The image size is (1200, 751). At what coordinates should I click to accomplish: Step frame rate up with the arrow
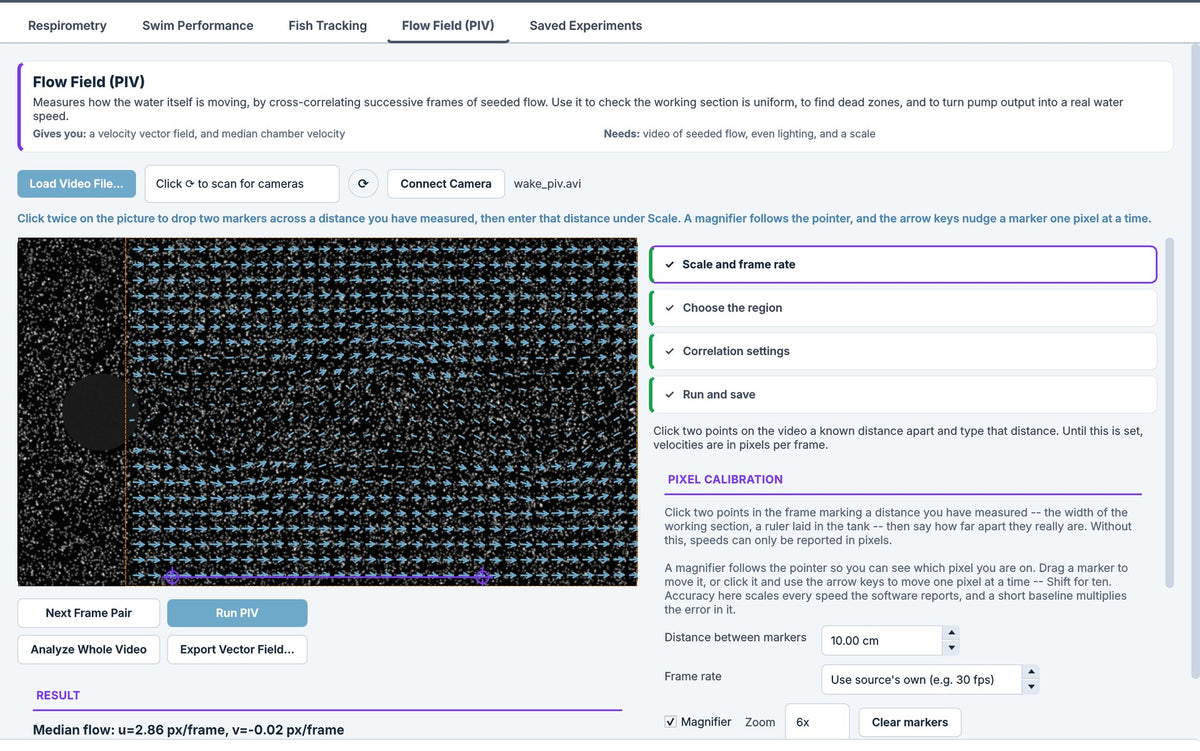tap(1031, 672)
